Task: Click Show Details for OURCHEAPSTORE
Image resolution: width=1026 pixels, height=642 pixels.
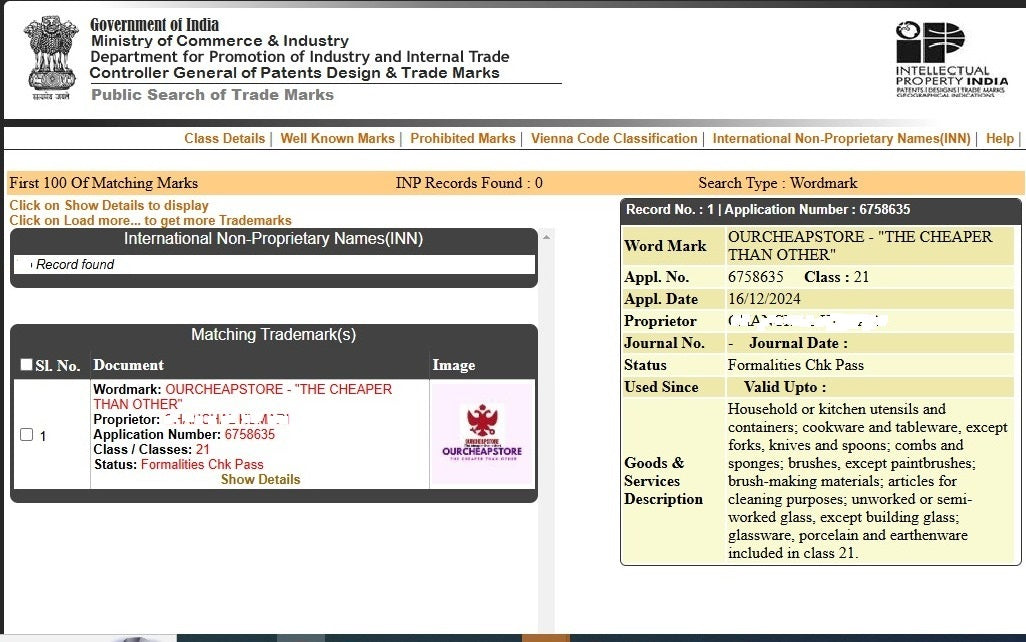Action: [260, 479]
